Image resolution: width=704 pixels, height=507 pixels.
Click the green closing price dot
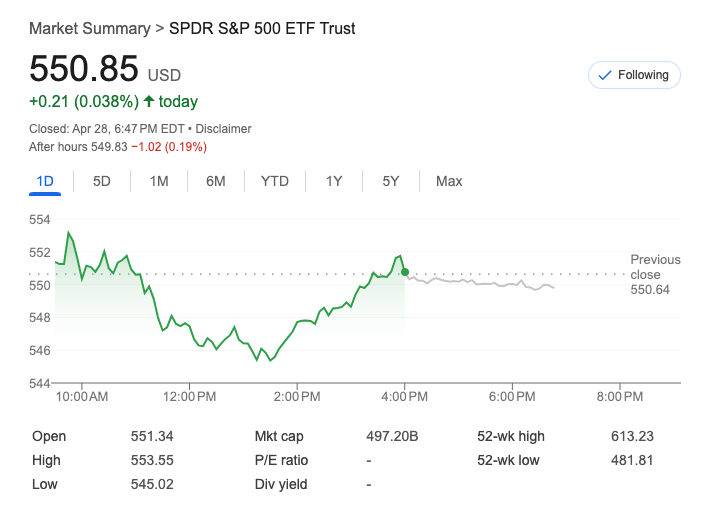(x=404, y=272)
